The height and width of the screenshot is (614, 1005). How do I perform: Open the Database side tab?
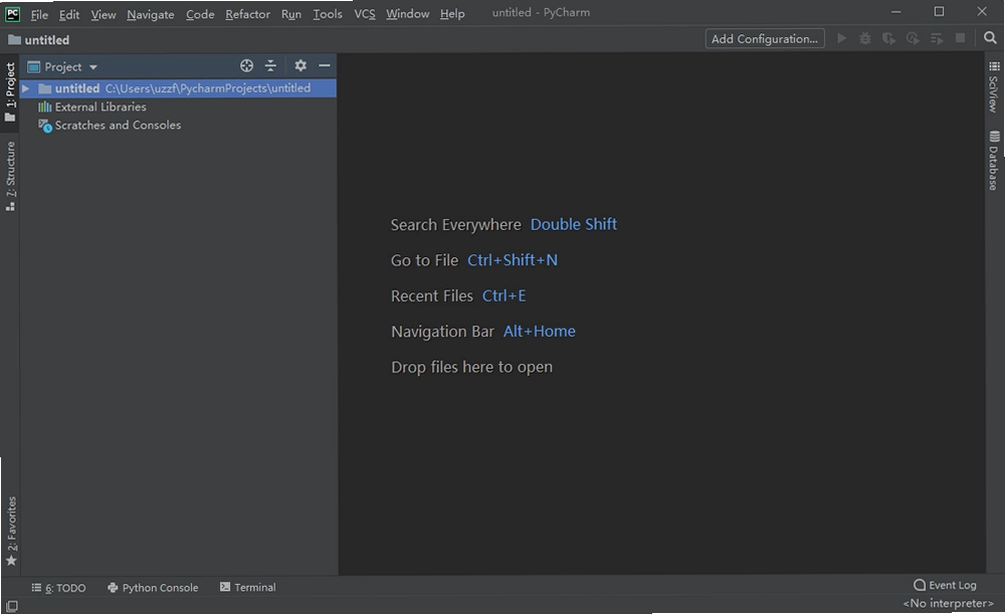coord(994,160)
